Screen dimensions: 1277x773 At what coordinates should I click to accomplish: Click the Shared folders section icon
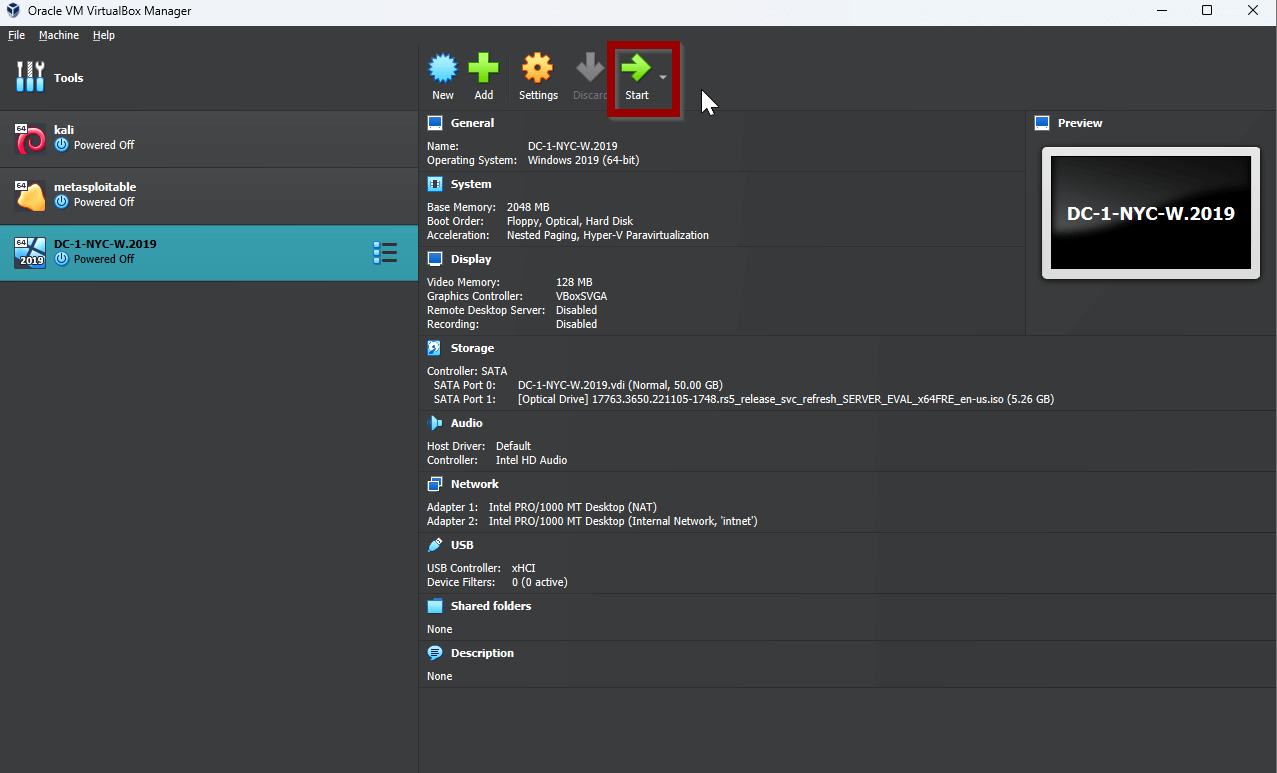point(435,606)
